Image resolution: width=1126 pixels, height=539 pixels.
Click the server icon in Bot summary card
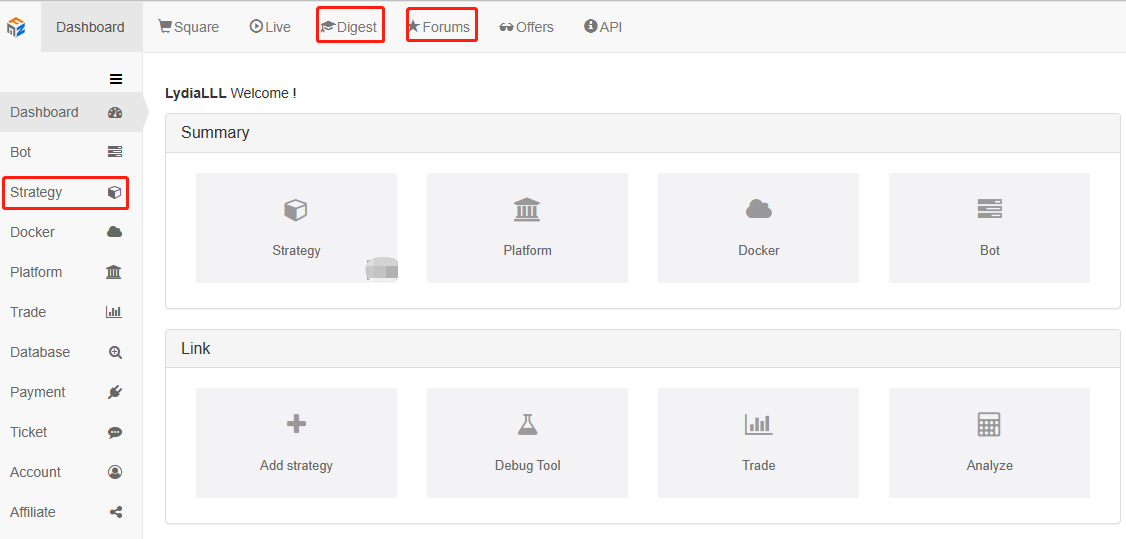pyautogui.click(x=990, y=209)
